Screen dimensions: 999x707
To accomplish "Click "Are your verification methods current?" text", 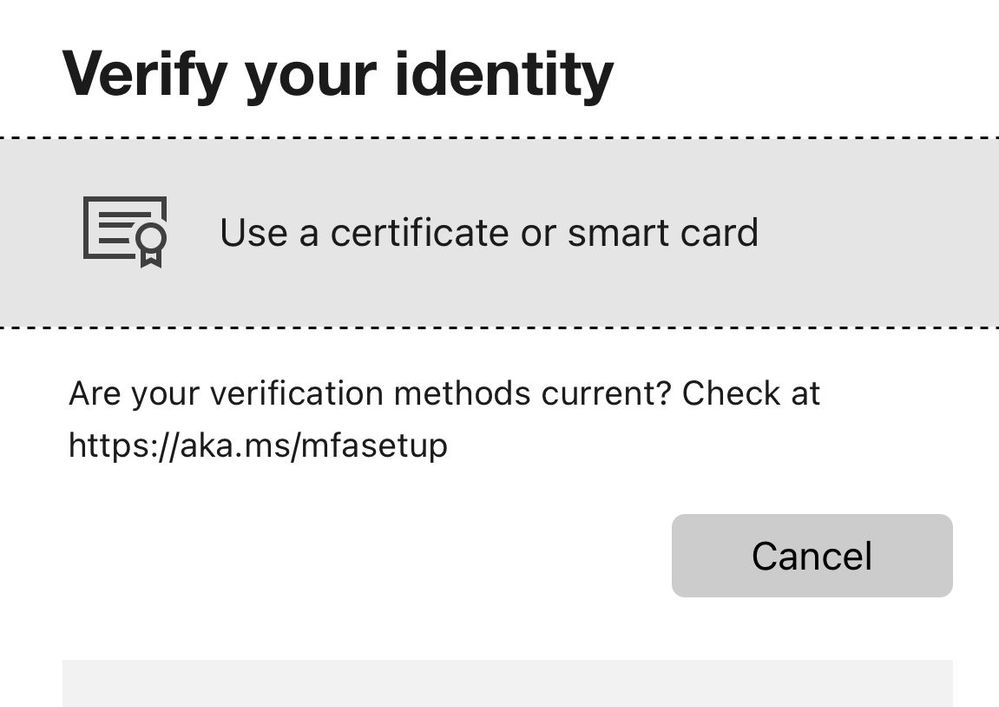I will tap(370, 393).
